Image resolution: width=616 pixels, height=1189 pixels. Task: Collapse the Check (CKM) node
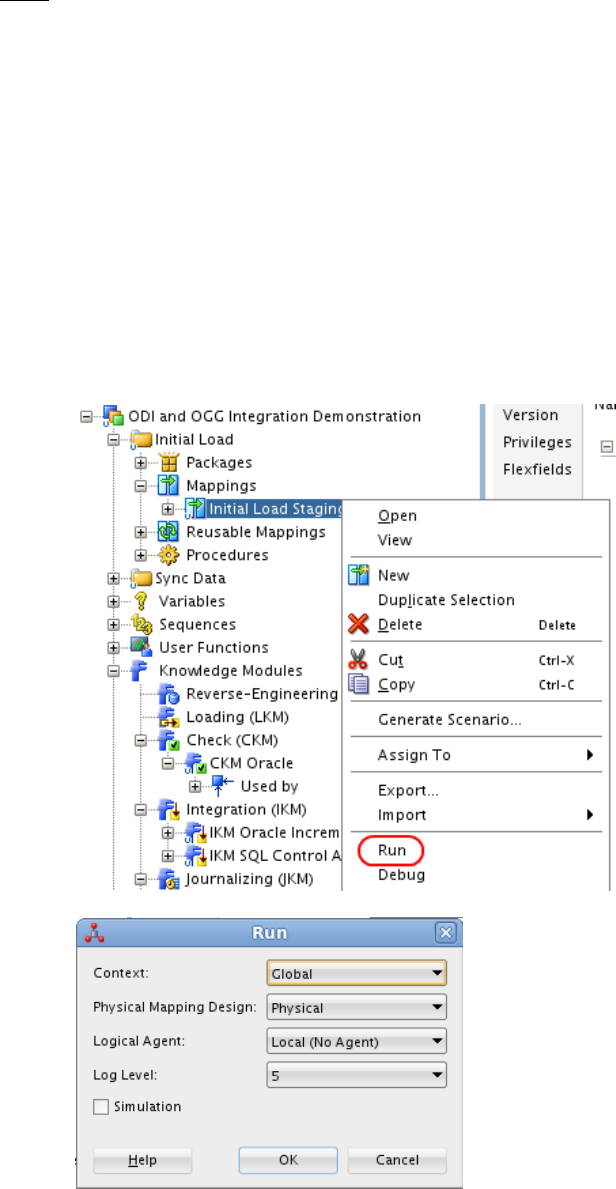tap(140, 741)
